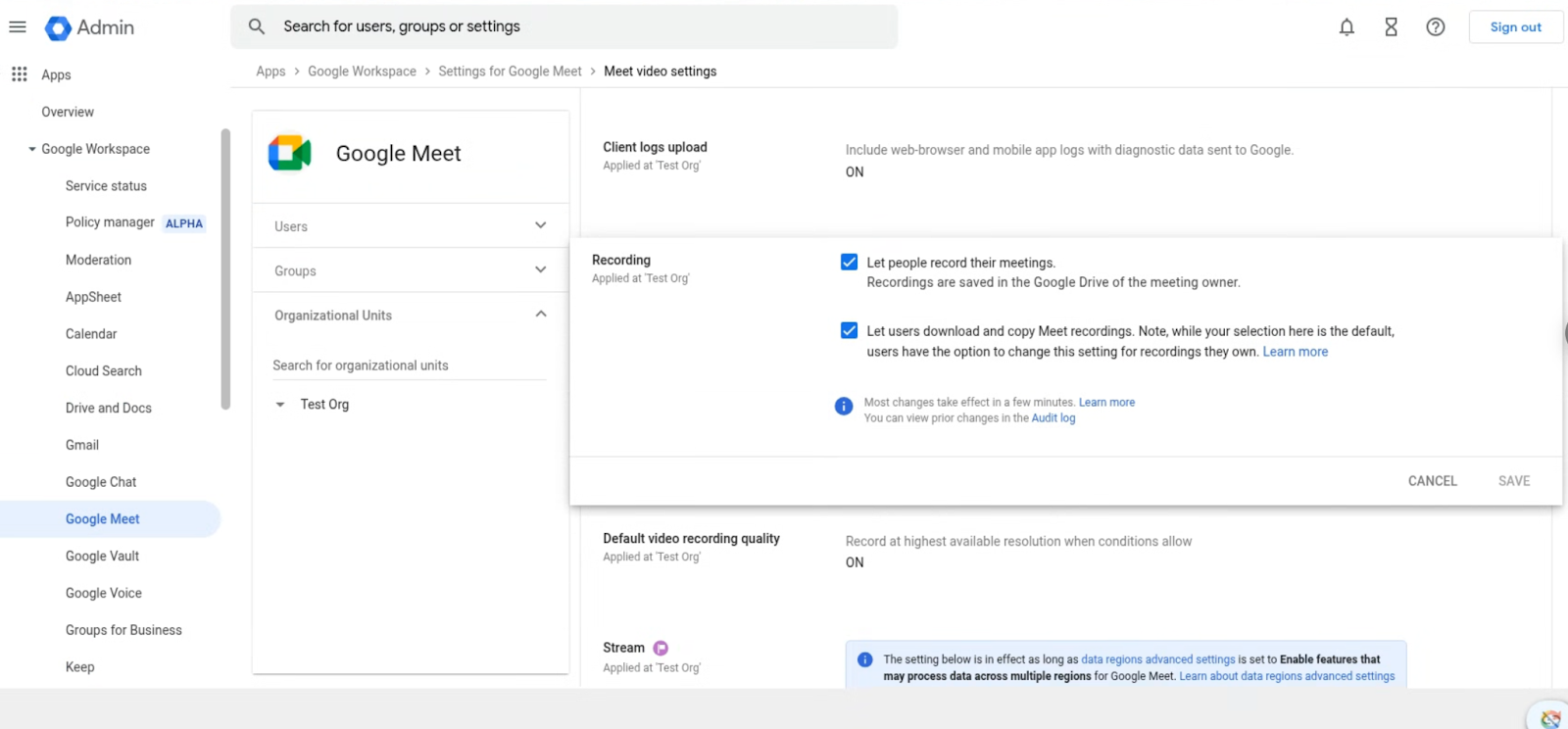Click the CANCEL button
This screenshot has width=1568, height=729.
pyautogui.click(x=1432, y=481)
